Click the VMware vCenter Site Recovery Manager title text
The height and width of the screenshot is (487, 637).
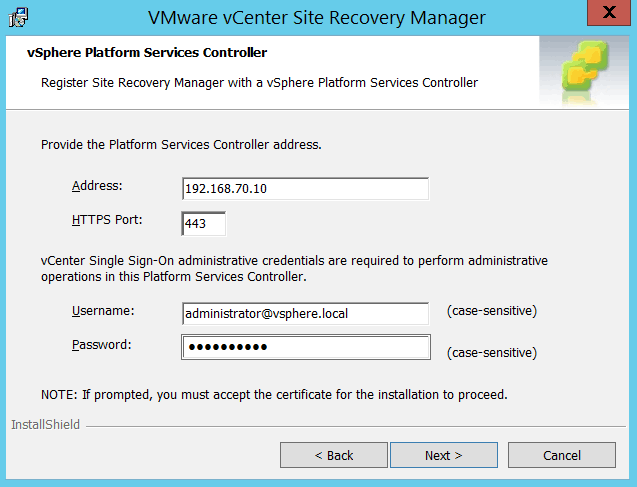(316, 18)
